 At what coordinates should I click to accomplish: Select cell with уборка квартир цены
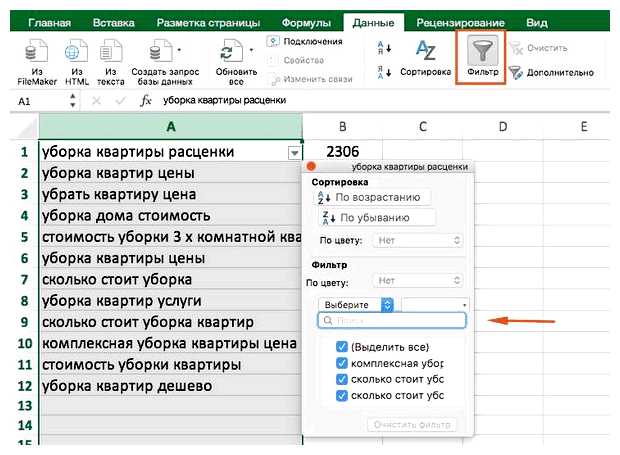(x=171, y=173)
